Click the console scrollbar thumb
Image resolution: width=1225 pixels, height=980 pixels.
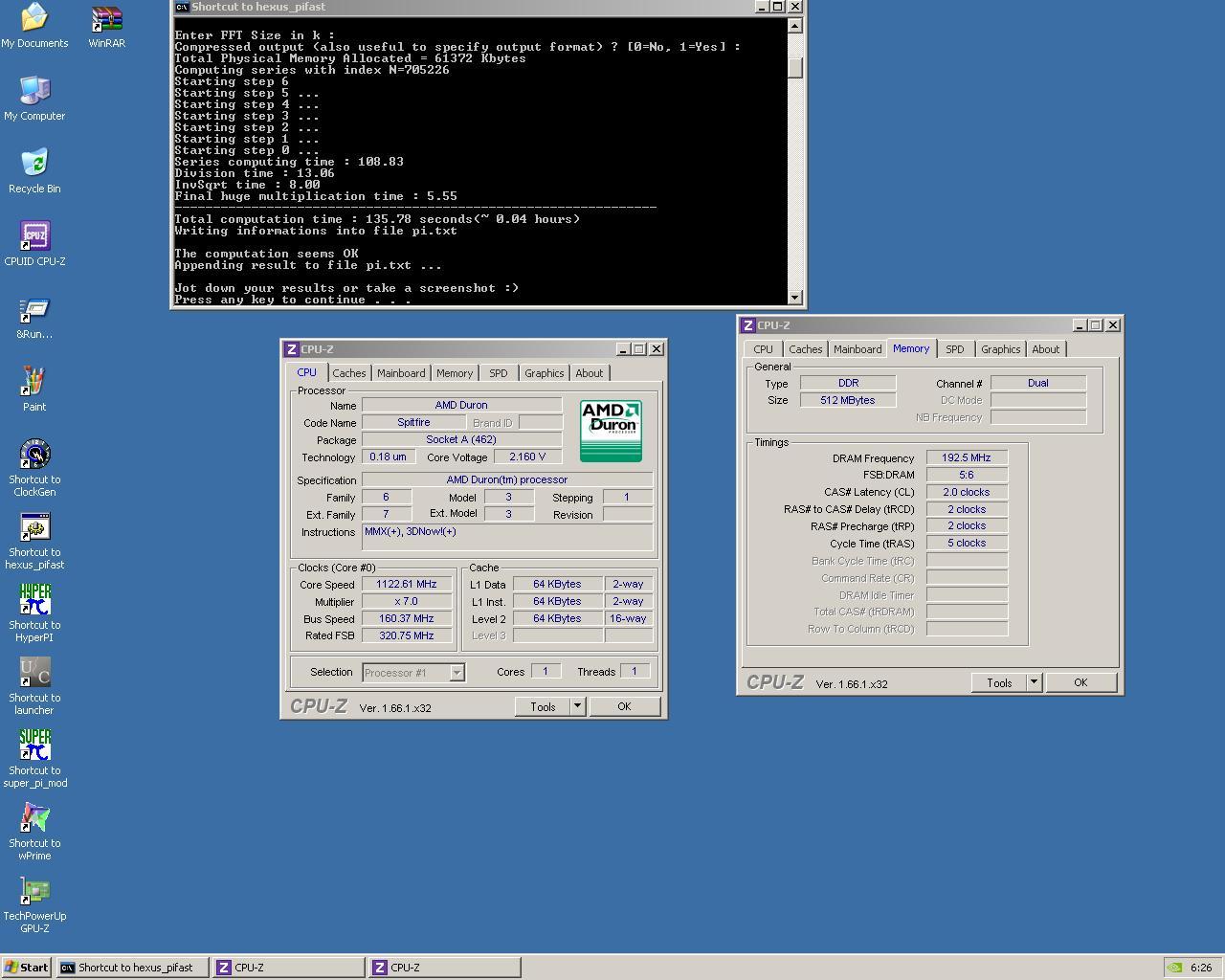click(x=794, y=67)
